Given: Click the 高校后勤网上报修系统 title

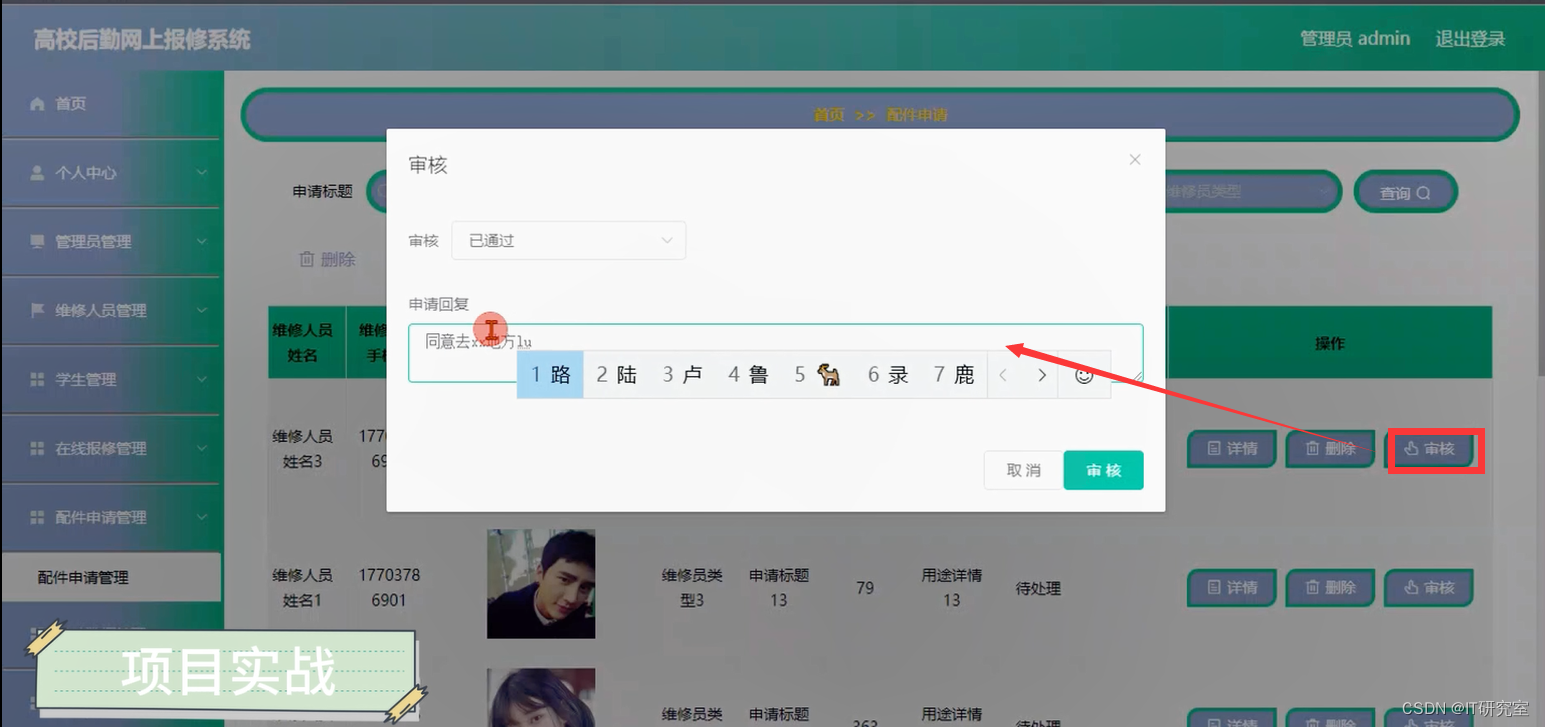Looking at the screenshot, I should 142,40.
